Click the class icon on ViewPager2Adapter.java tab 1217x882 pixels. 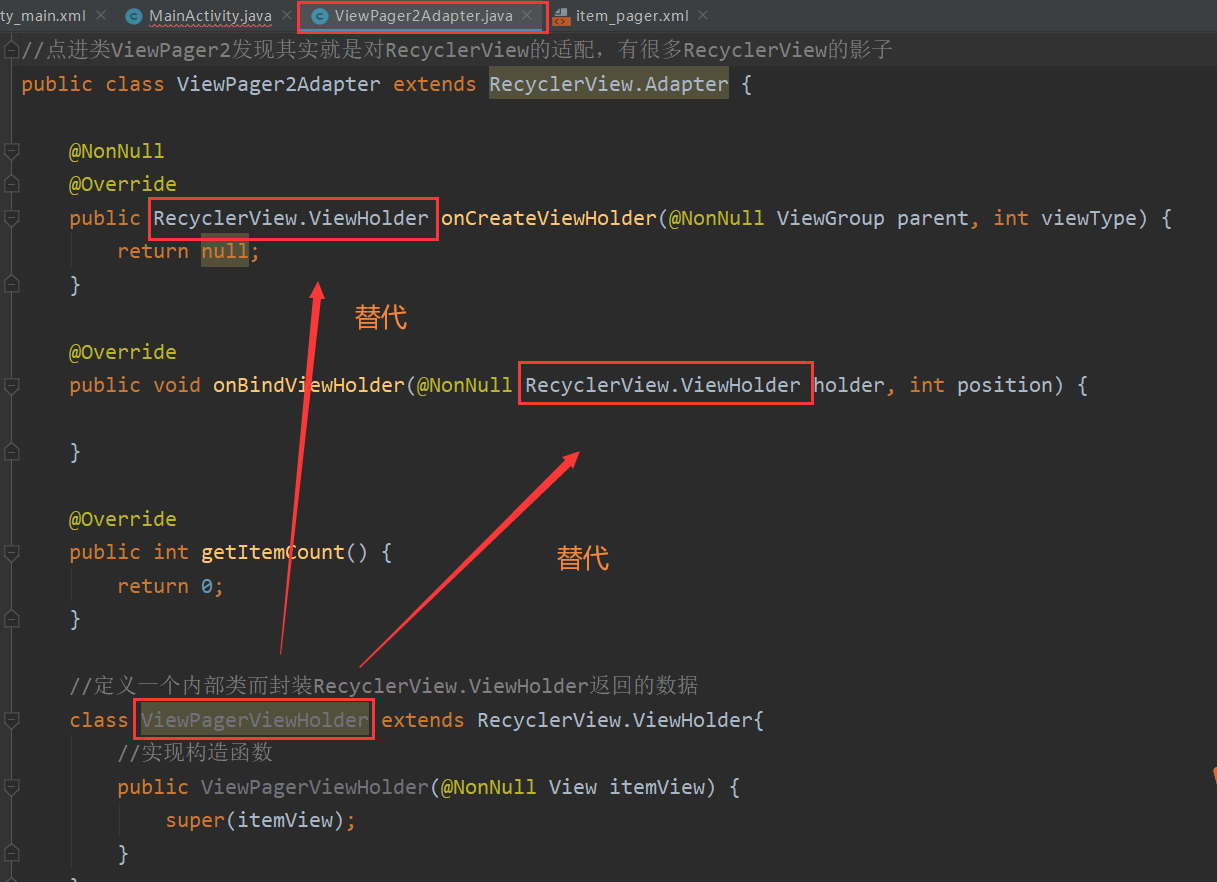point(320,17)
